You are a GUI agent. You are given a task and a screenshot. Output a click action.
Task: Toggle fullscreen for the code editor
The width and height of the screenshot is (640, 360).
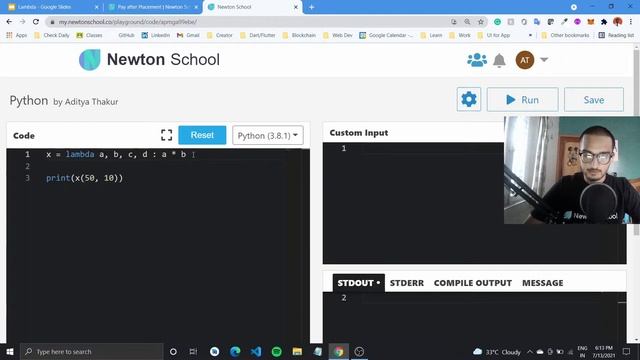click(167, 135)
